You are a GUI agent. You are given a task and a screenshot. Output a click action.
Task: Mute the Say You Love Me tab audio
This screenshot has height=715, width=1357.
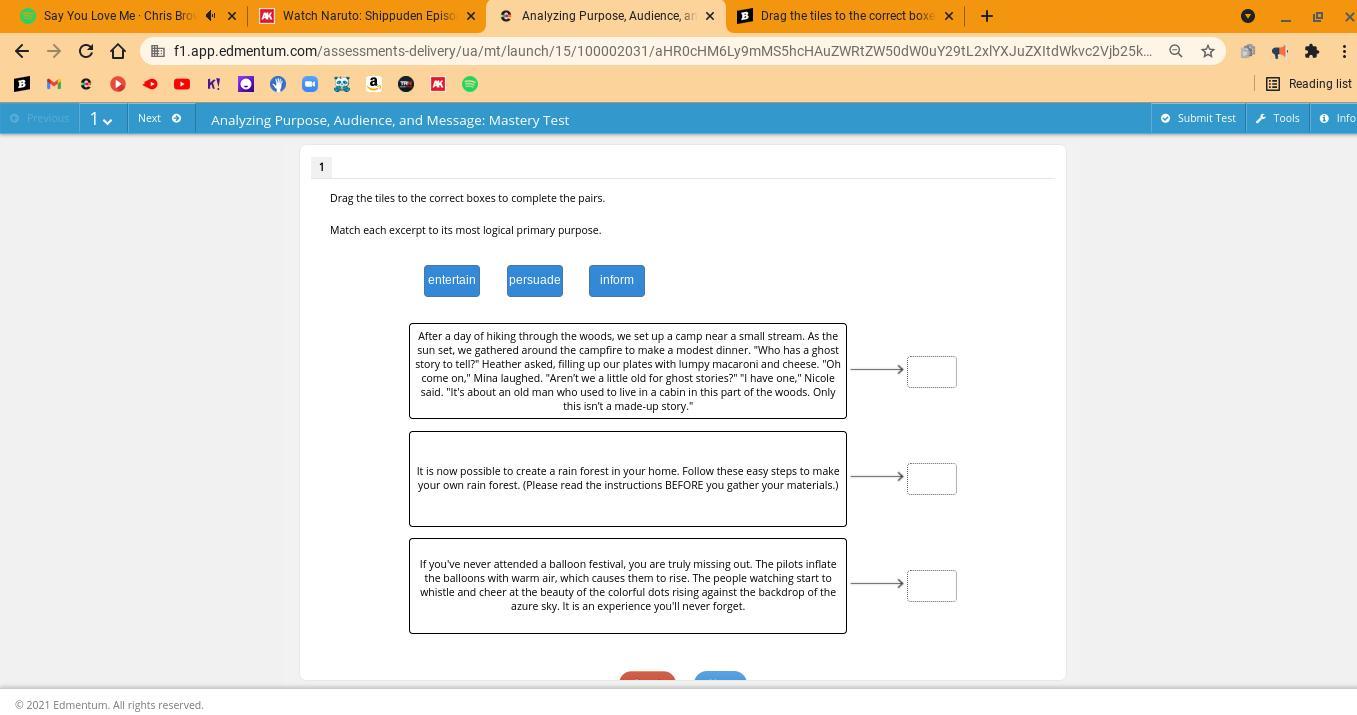click(210, 16)
